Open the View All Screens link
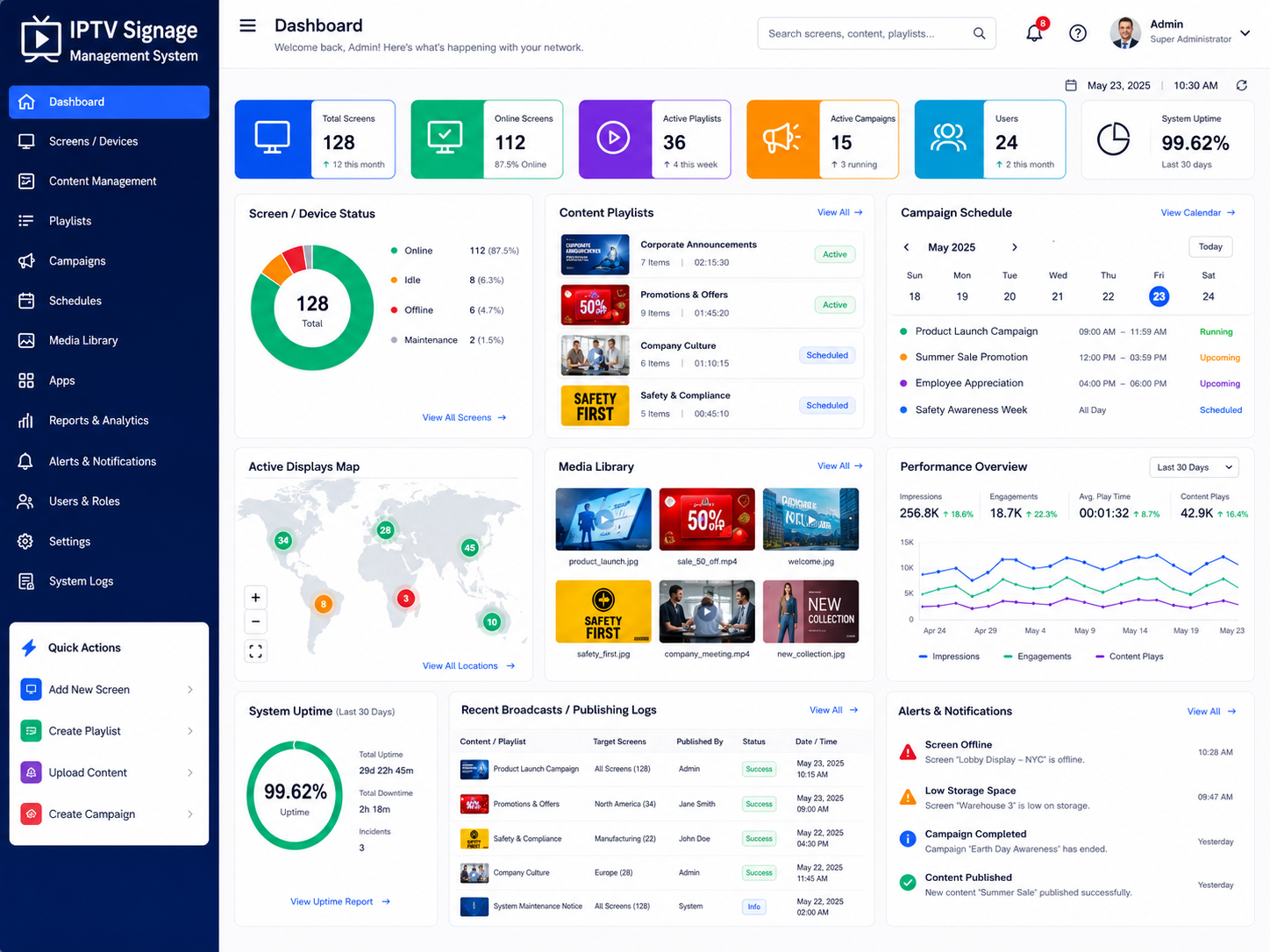This screenshot has width=1270, height=952. (464, 417)
